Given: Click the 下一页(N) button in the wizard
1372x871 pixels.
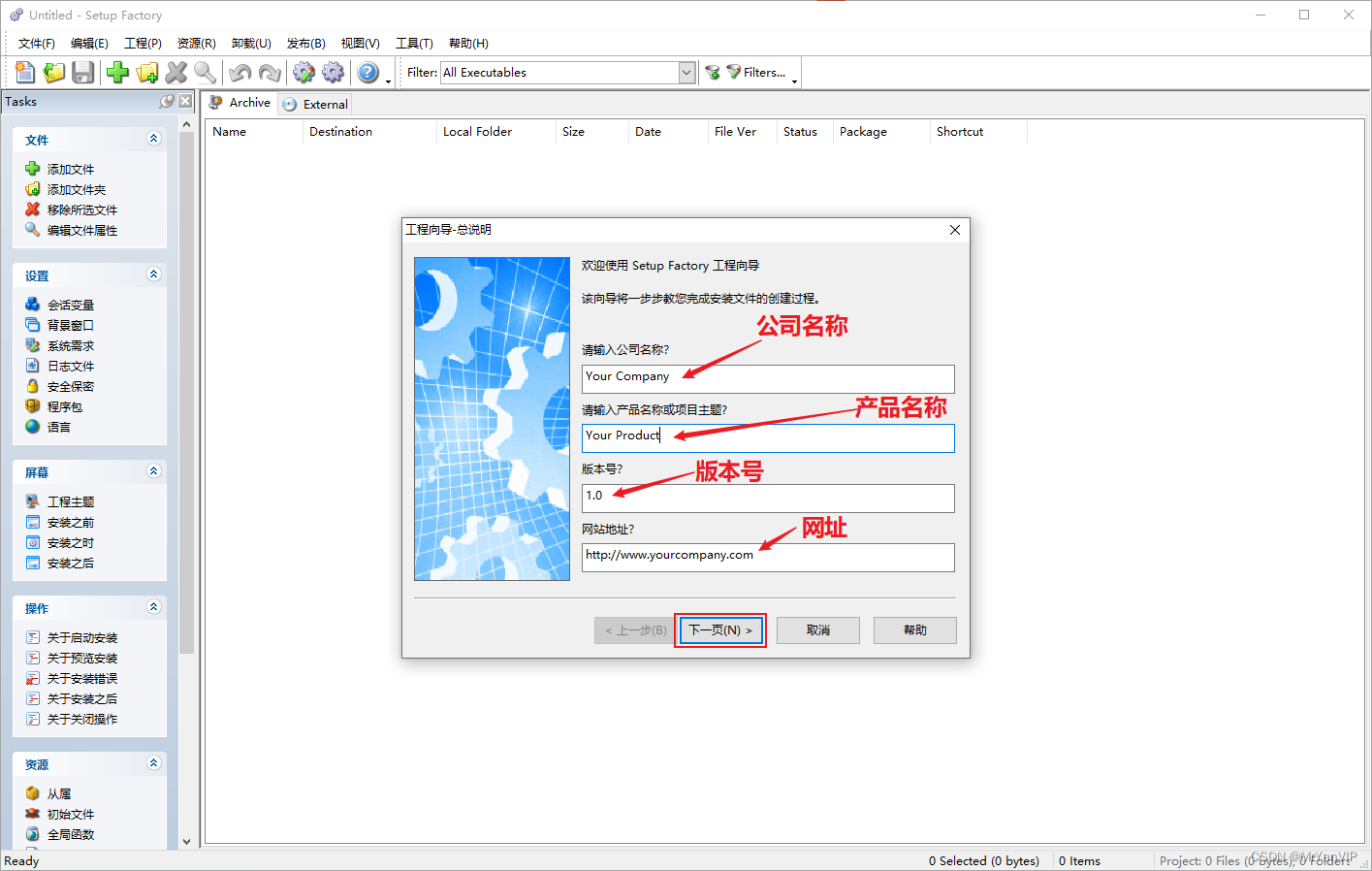Looking at the screenshot, I should 720,629.
